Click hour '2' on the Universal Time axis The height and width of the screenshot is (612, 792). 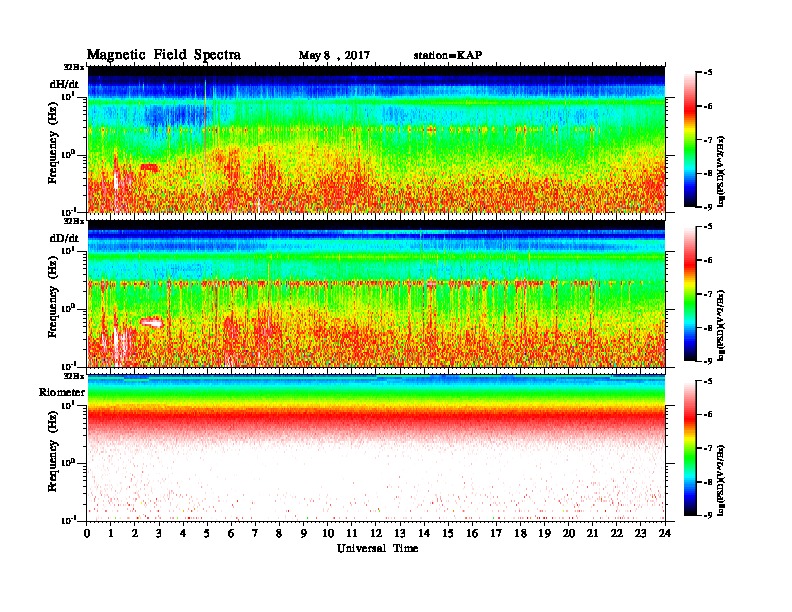135,533
